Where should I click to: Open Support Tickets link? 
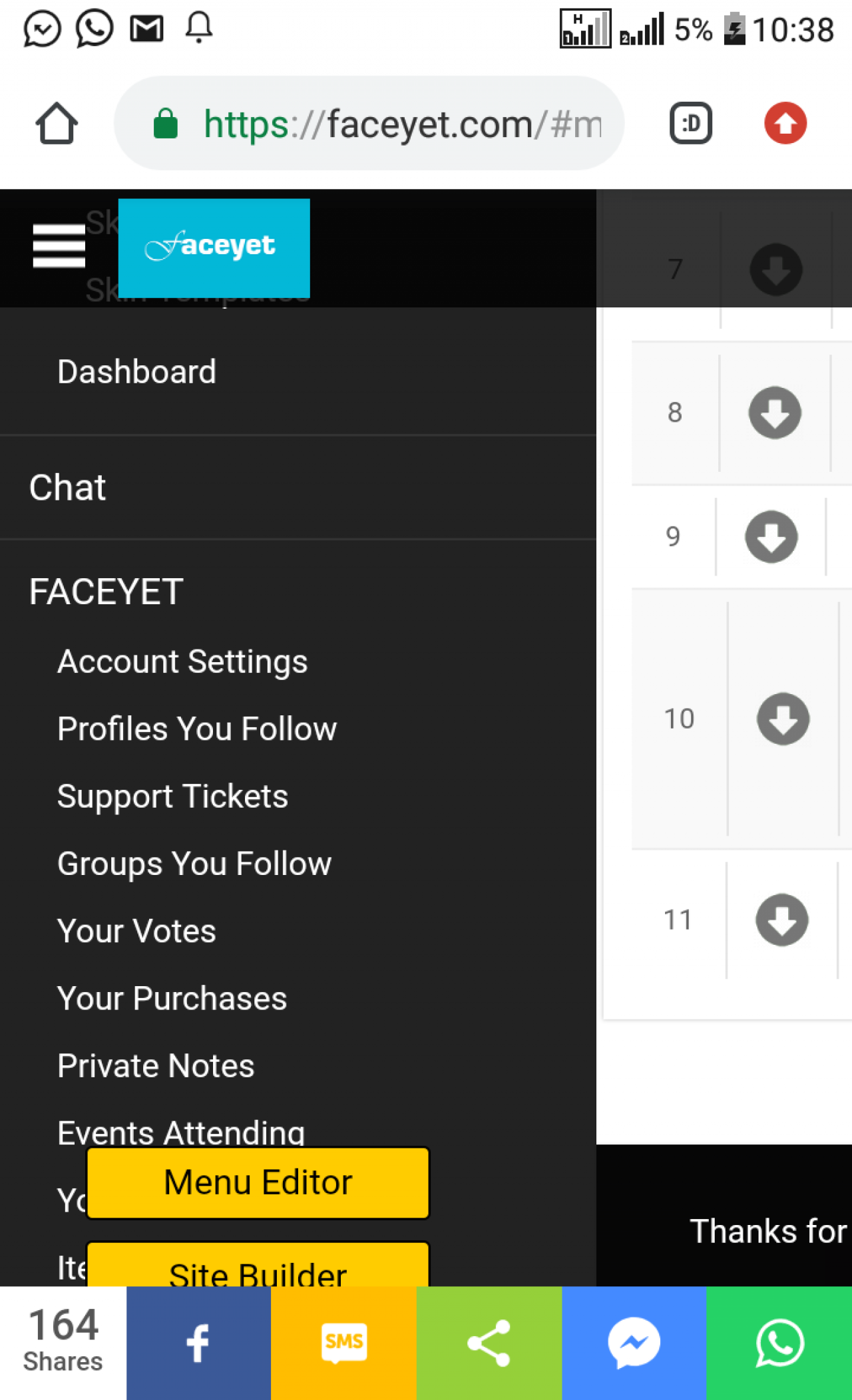[x=172, y=796]
